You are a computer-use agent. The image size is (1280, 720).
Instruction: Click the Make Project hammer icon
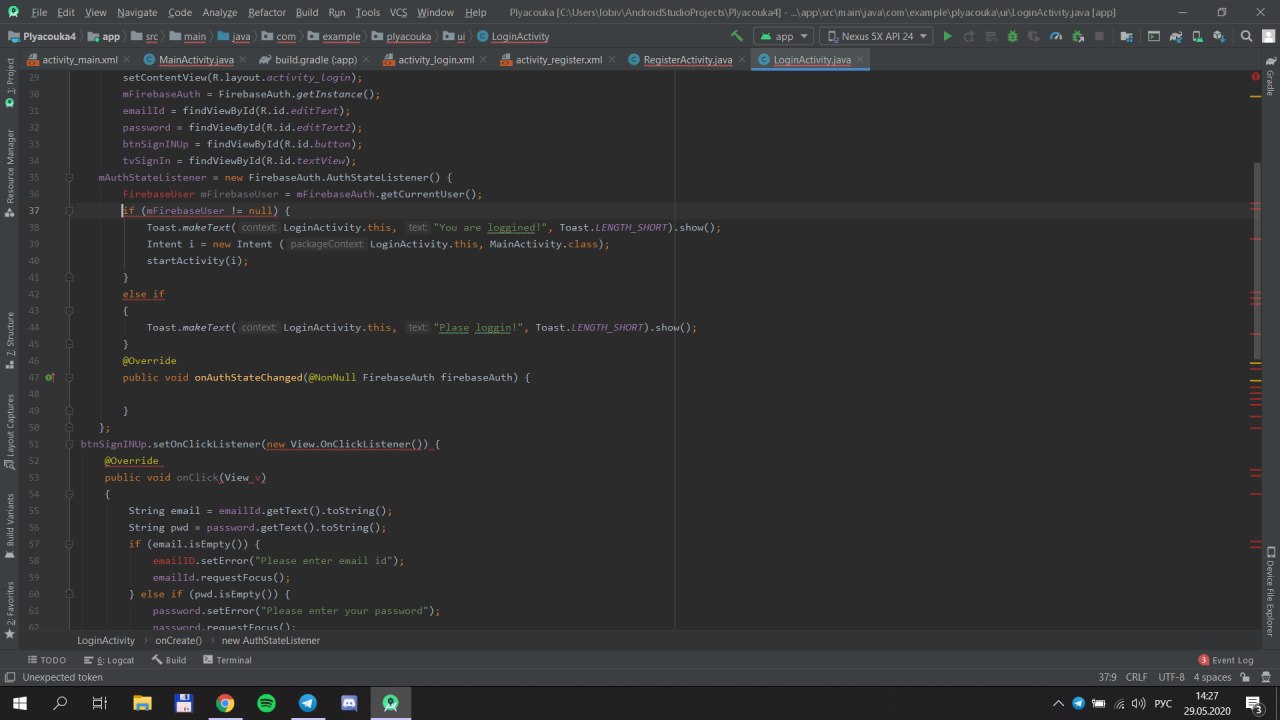737,36
